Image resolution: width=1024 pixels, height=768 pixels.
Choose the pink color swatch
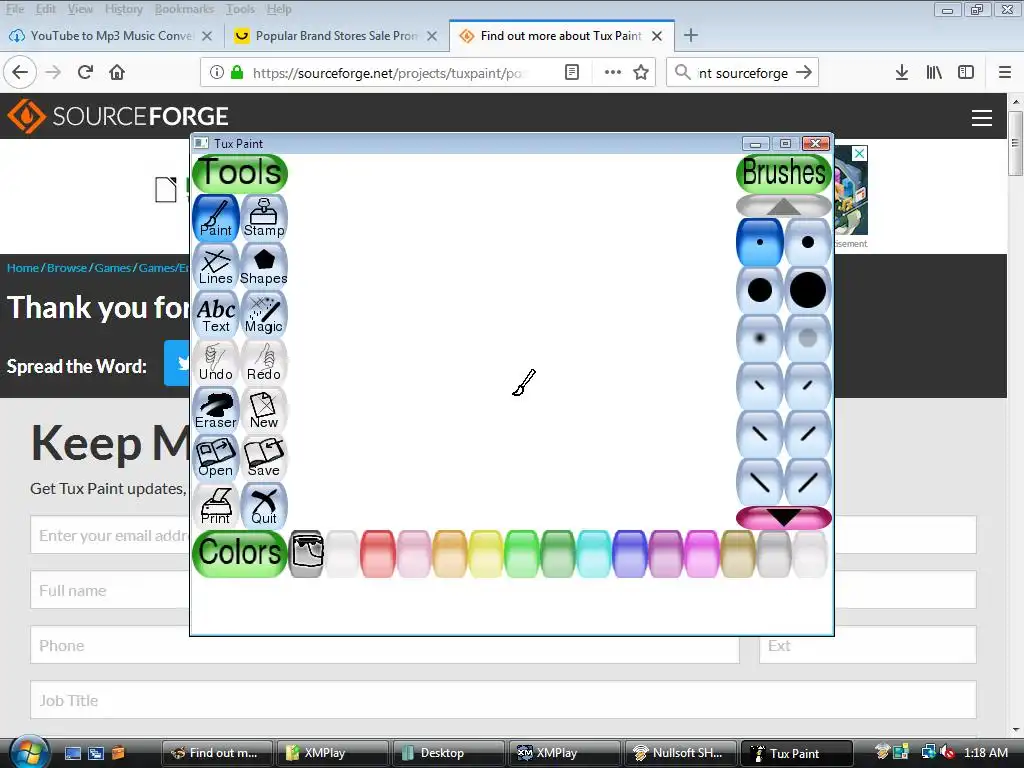414,554
